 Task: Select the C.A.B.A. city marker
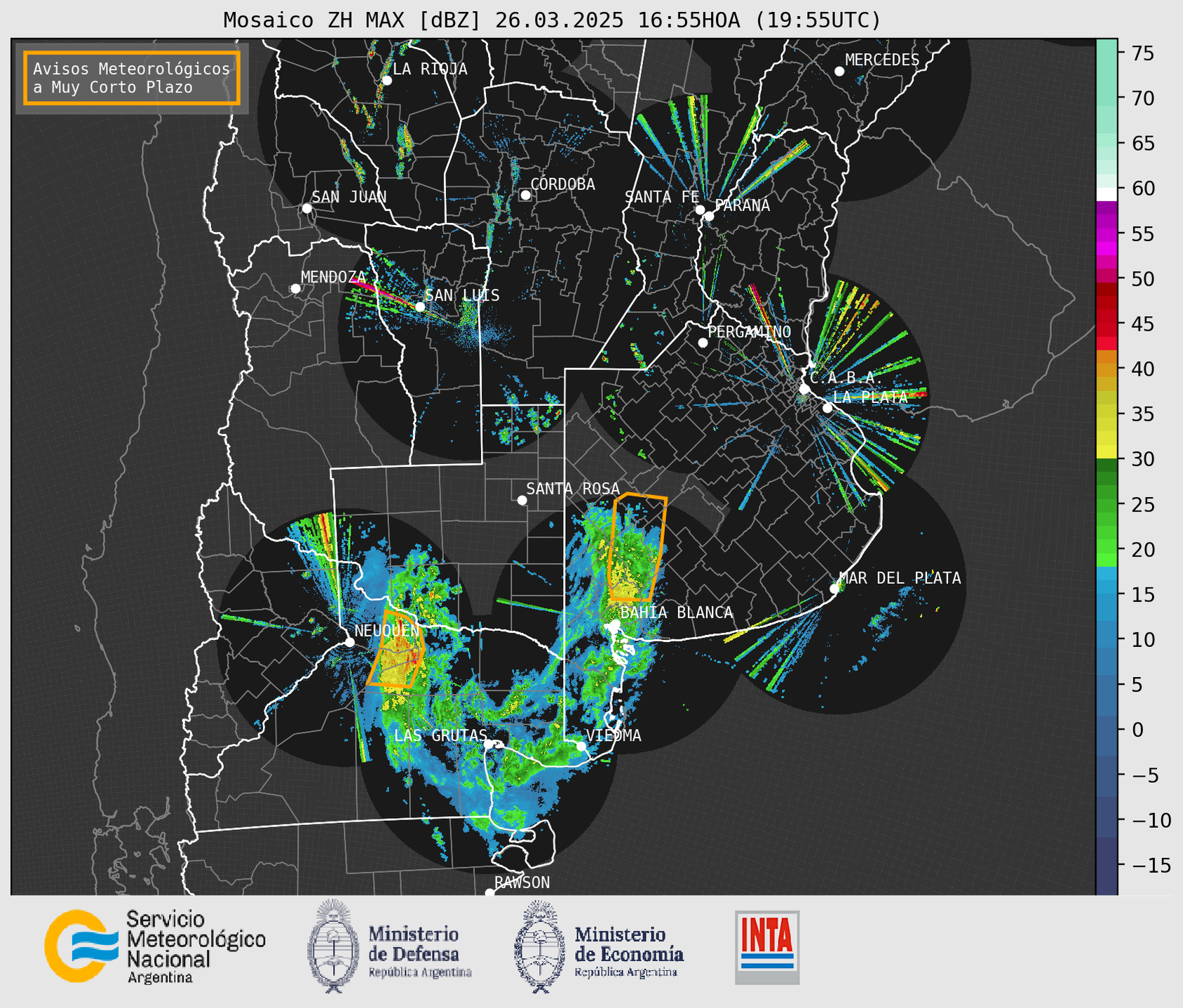click(x=805, y=388)
